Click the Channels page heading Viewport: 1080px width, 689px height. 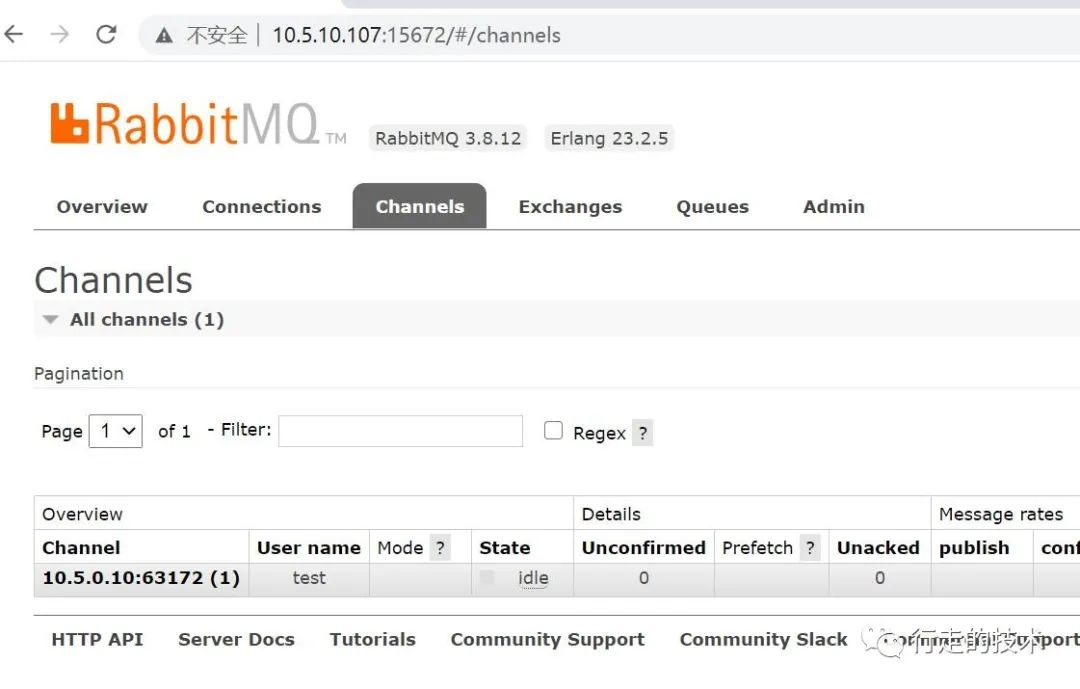coord(114,280)
